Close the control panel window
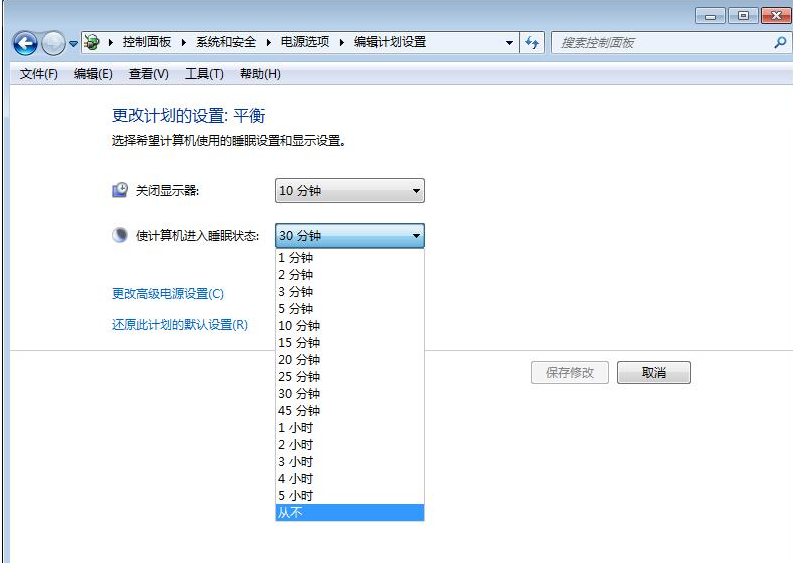The height and width of the screenshot is (563, 793). pos(776,16)
